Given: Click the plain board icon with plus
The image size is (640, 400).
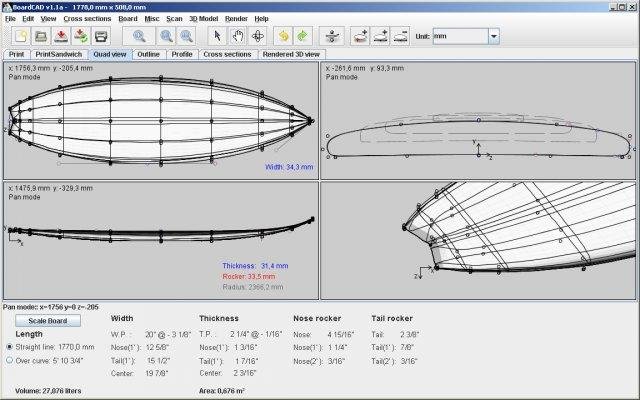Looking at the screenshot, I should click(x=380, y=36).
